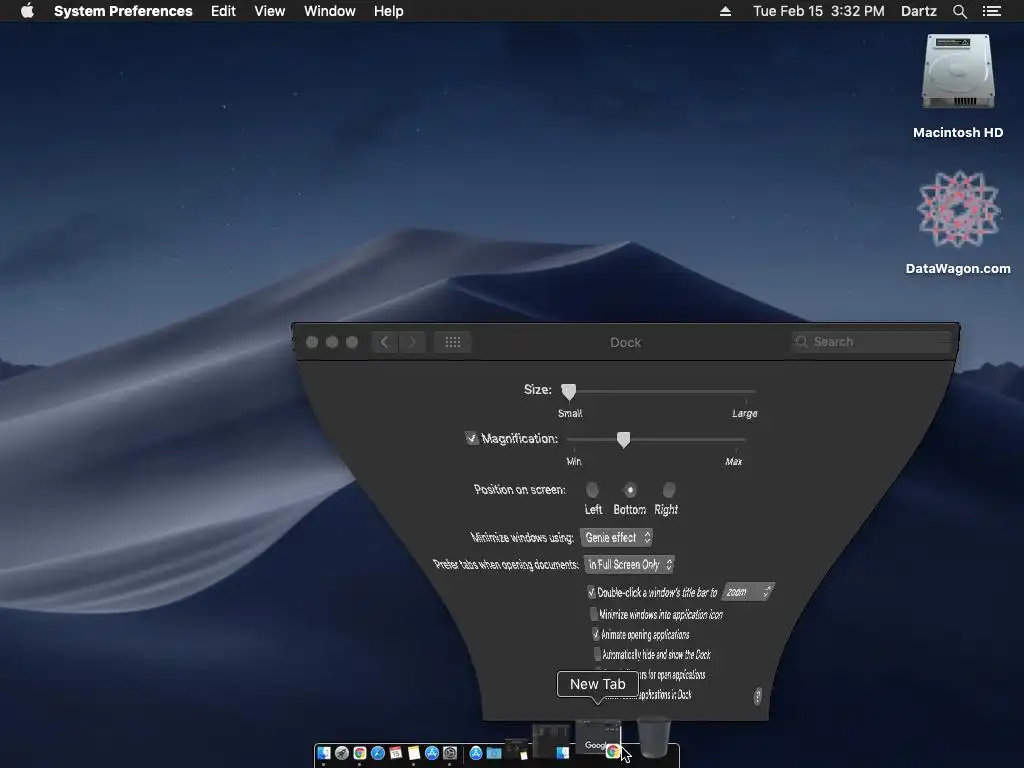Open the Apple menu

click(x=27, y=11)
